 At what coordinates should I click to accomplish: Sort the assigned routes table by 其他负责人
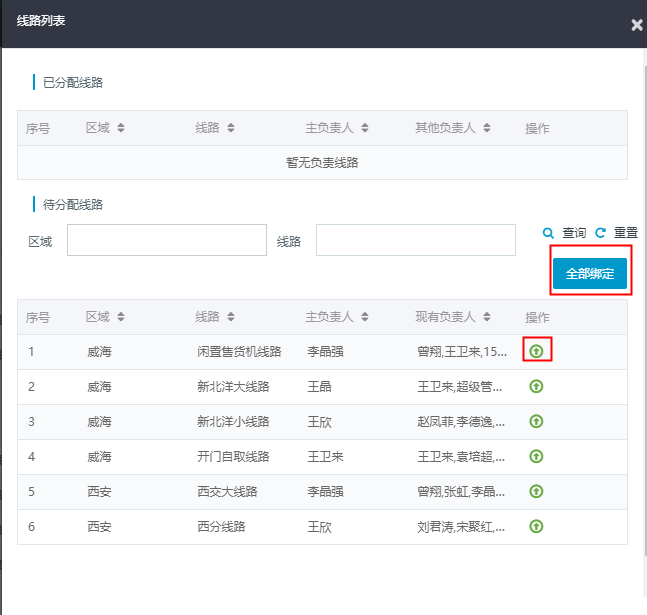487,128
